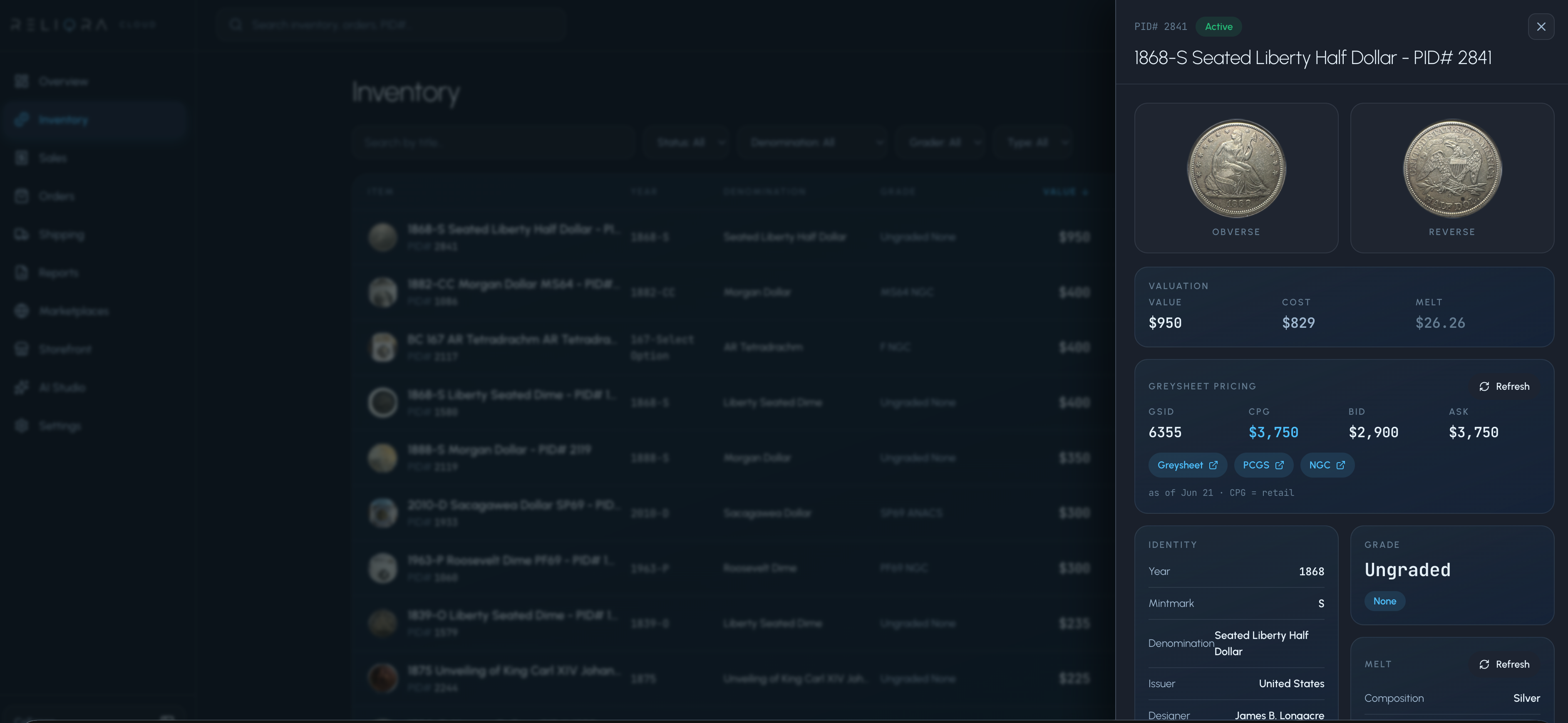This screenshot has width=1568, height=723.
Task: Open Inventory in the sidebar
Action: tap(94, 120)
